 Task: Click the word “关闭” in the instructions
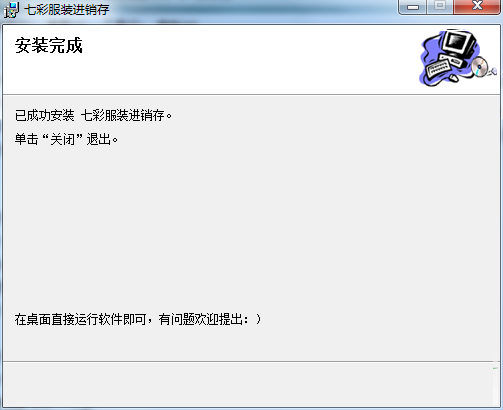click(x=63, y=139)
